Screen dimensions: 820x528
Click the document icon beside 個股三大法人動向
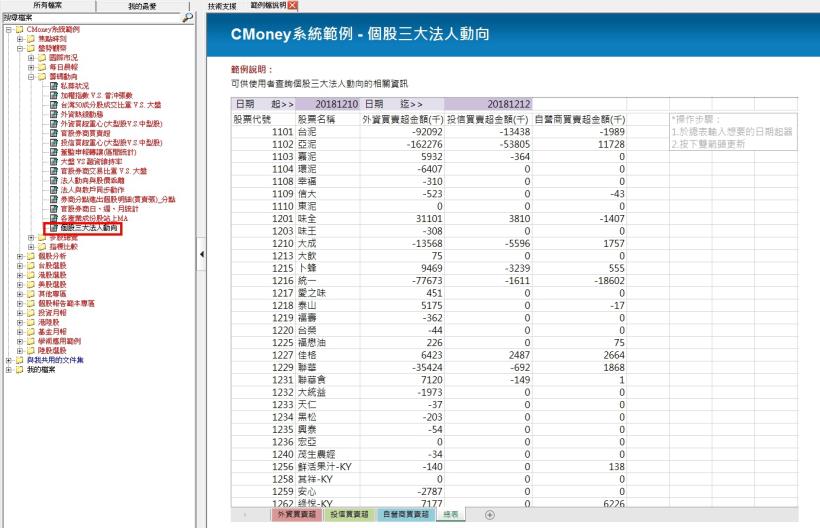pos(53,228)
